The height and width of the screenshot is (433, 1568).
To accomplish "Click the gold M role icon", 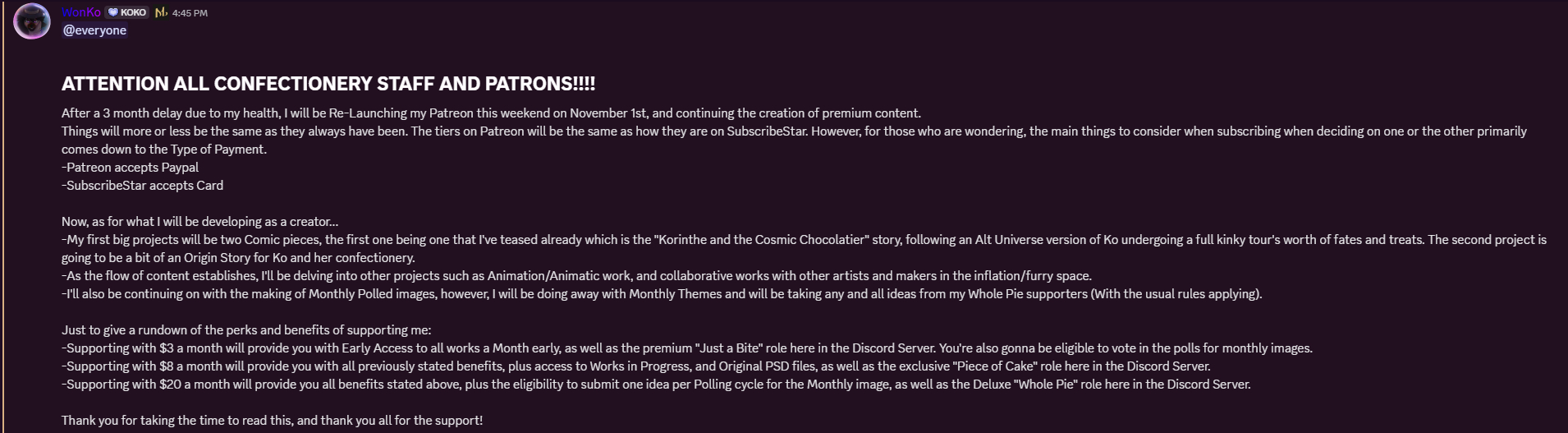I will 161,12.
